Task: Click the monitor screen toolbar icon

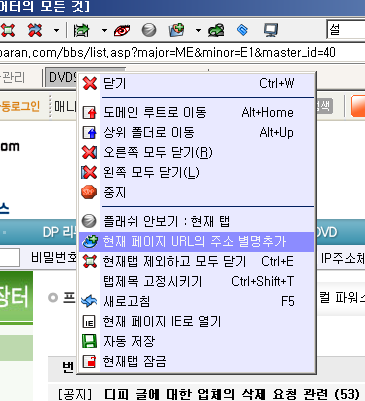Action: point(271,30)
